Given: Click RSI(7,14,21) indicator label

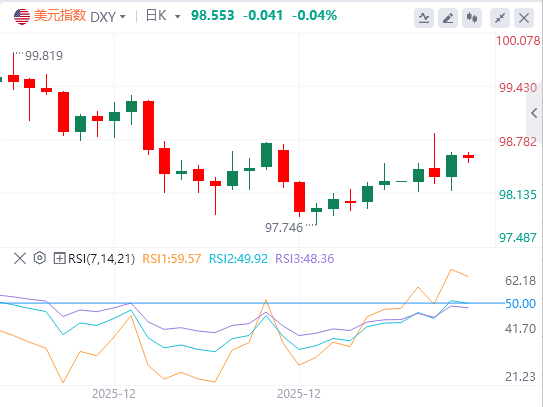Looking at the screenshot, I should click(101, 259).
